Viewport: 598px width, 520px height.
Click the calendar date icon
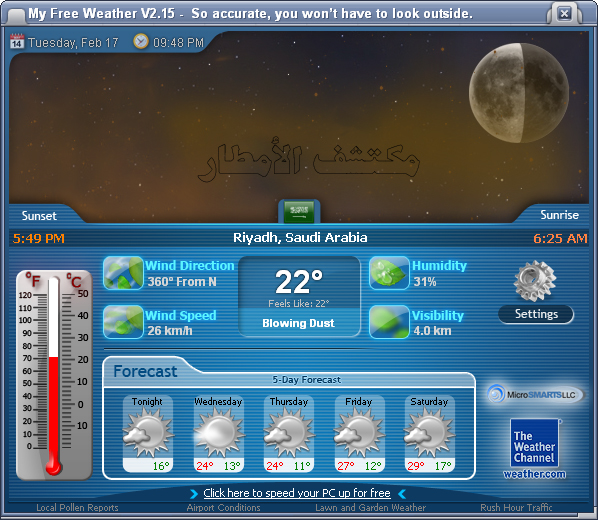(x=16, y=41)
